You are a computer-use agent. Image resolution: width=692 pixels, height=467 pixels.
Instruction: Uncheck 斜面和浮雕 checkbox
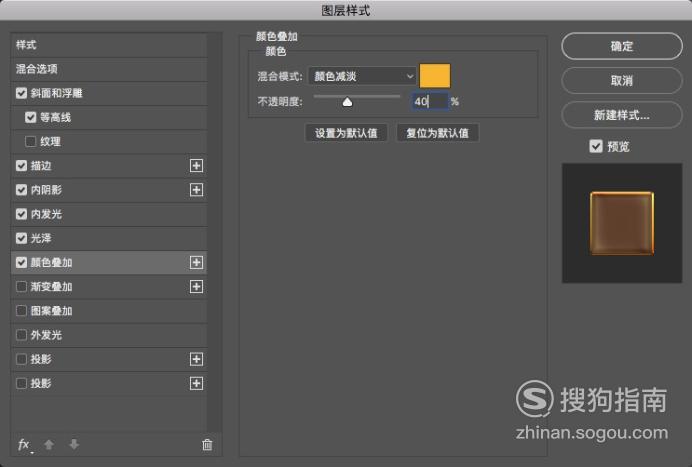tap(21, 93)
